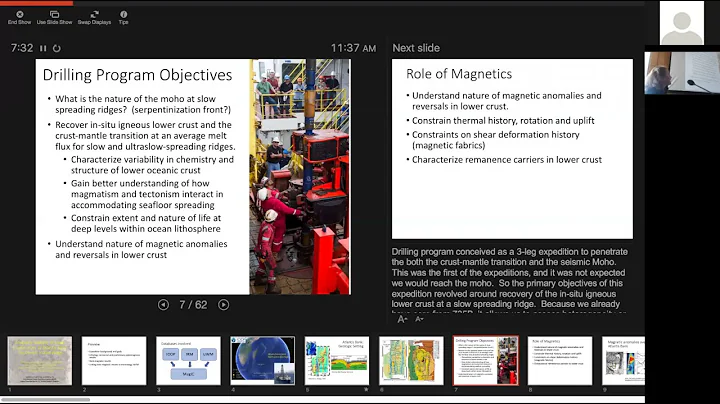Reset the timer with circular arrow
720x404 pixels.
[x=56, y=48]
